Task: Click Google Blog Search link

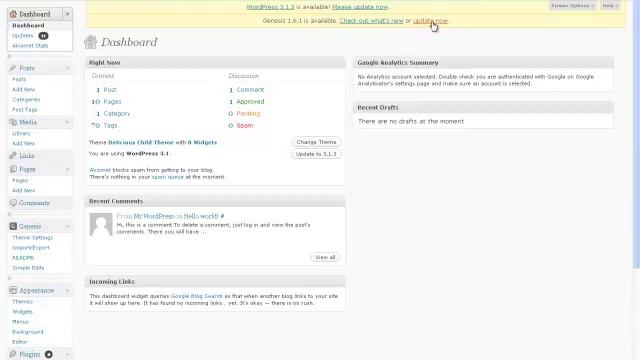Action: [197, 296]
